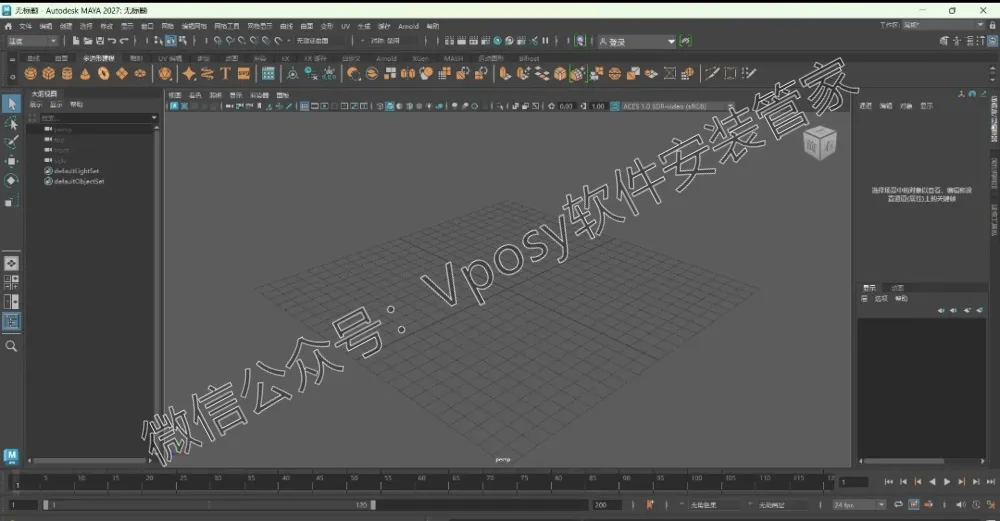This screenshot has height=521, width=1000.
Task: Toggle the viewport grid display icon
Action: coord(304,106)
